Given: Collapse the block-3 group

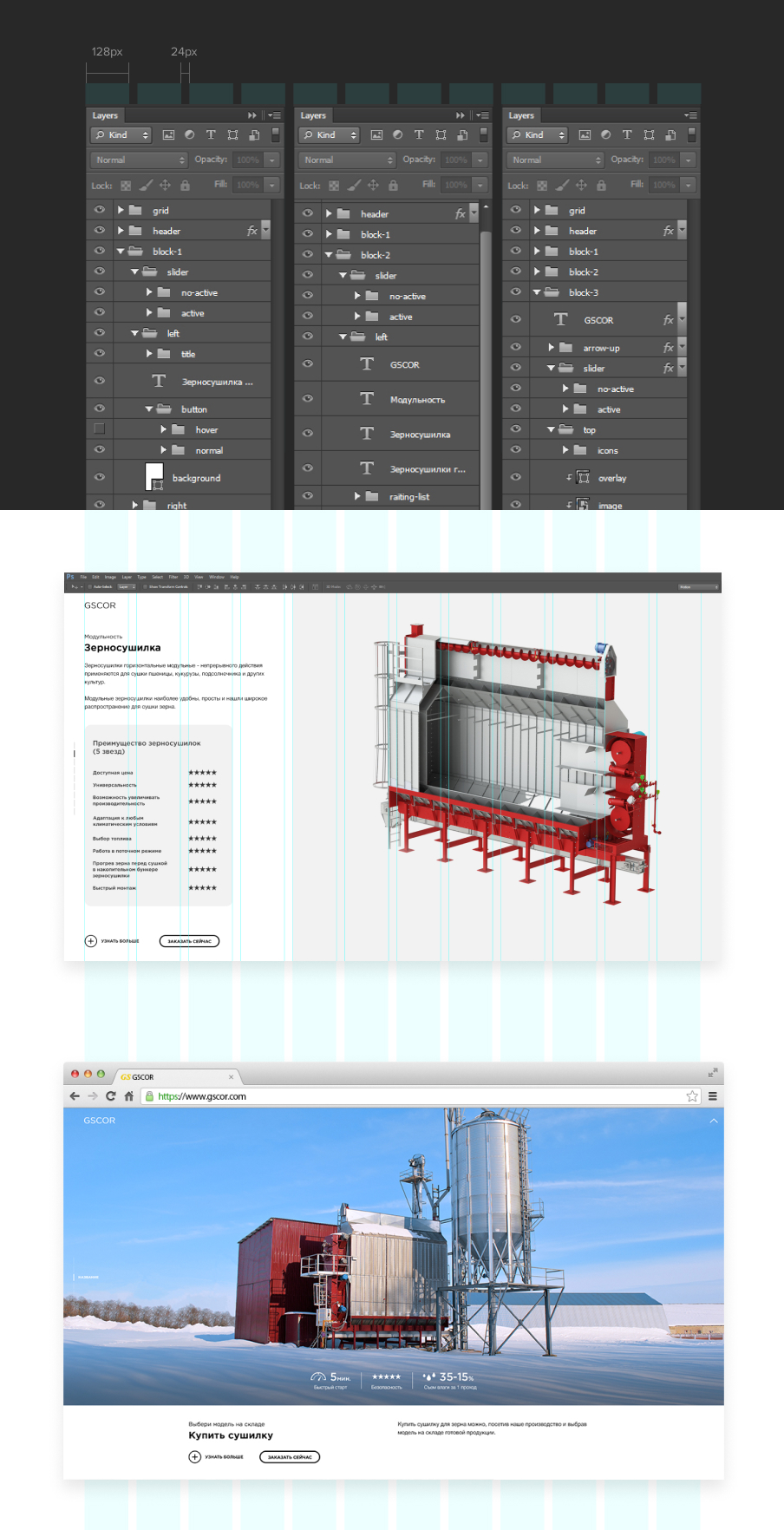Looking at the screenshot, I should (537, 292).
